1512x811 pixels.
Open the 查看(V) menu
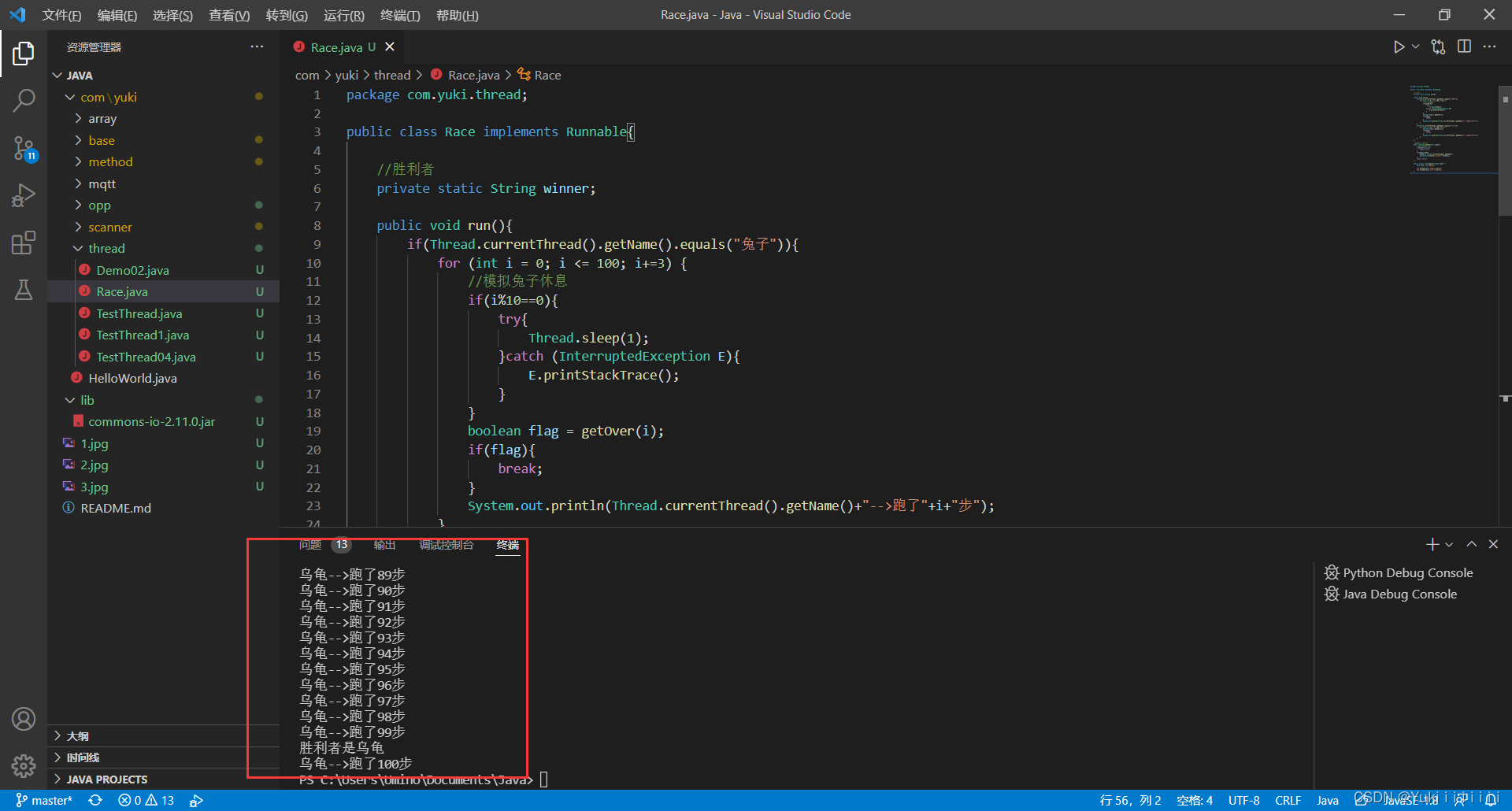229,15
